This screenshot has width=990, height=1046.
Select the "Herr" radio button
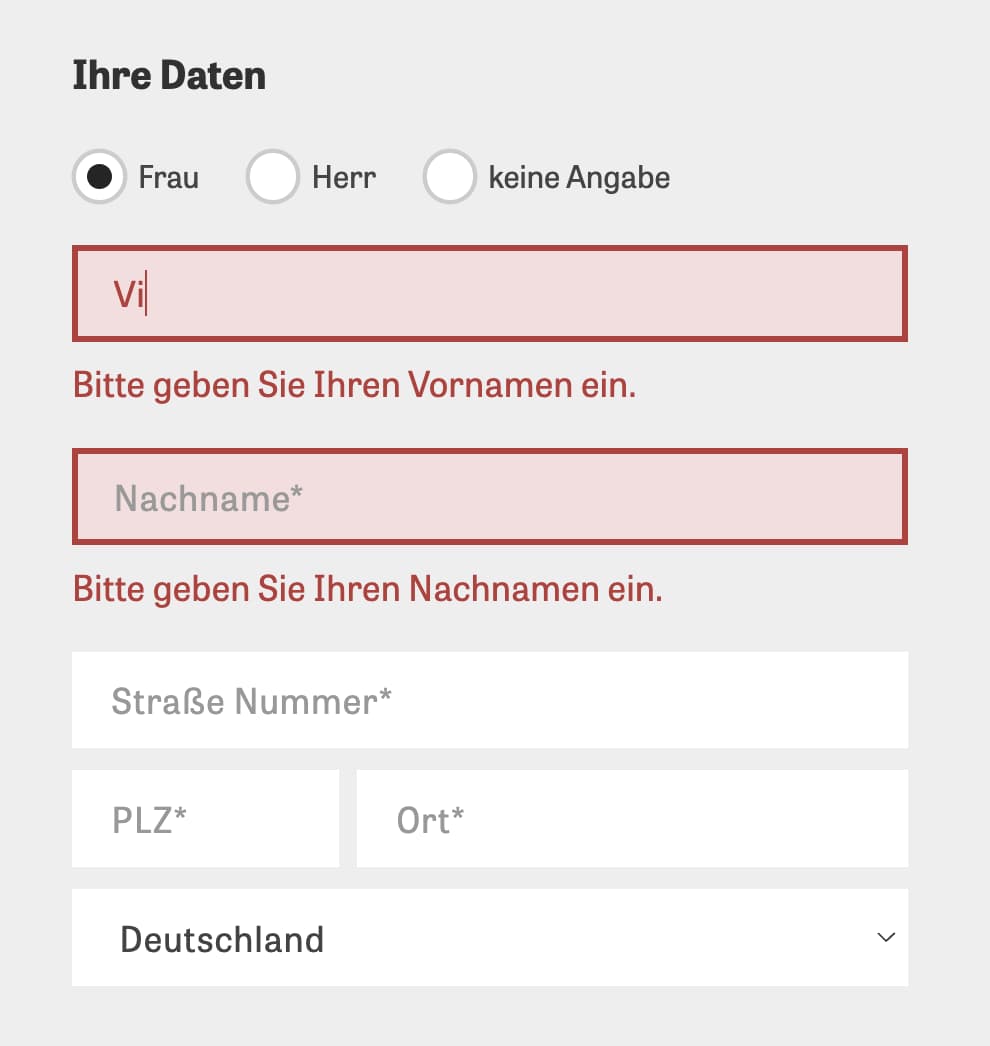272,176
